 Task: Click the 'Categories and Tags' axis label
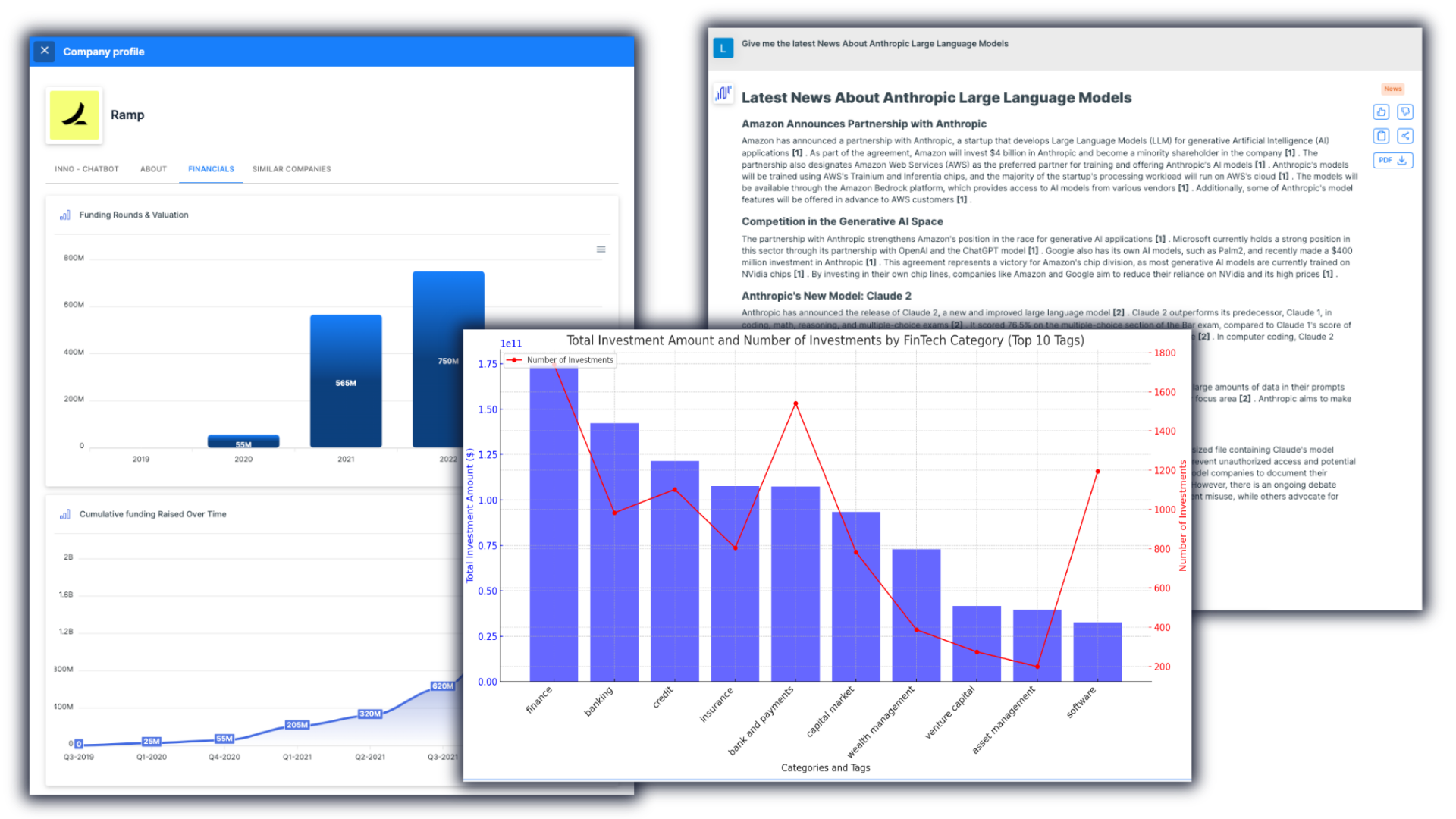coord(825,768)
